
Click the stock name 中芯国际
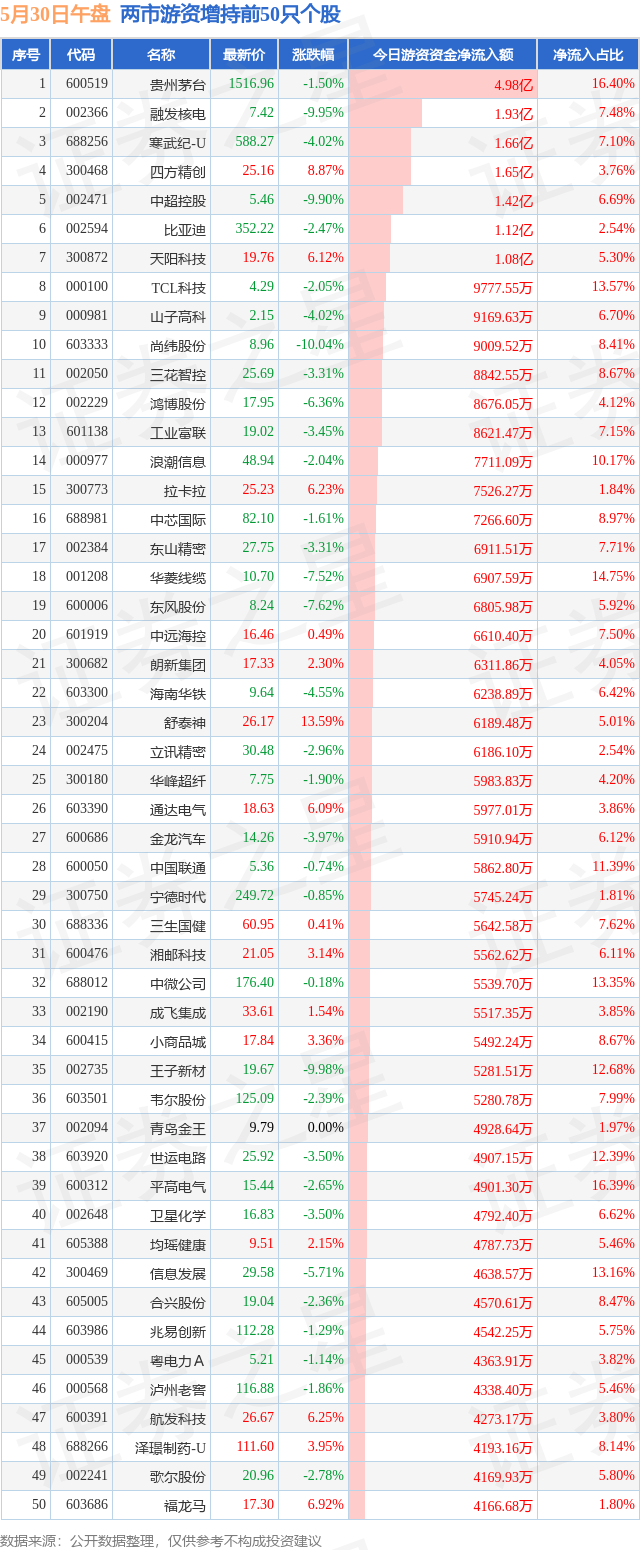click(x=178, y=520)
